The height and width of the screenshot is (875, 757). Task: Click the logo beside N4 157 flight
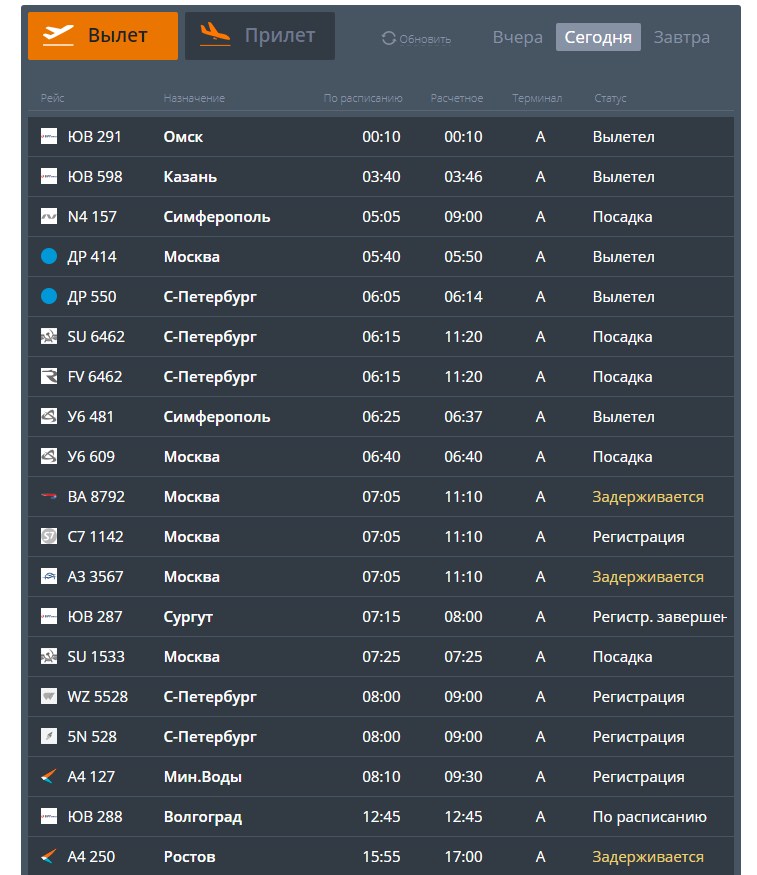tap(49, 216)
